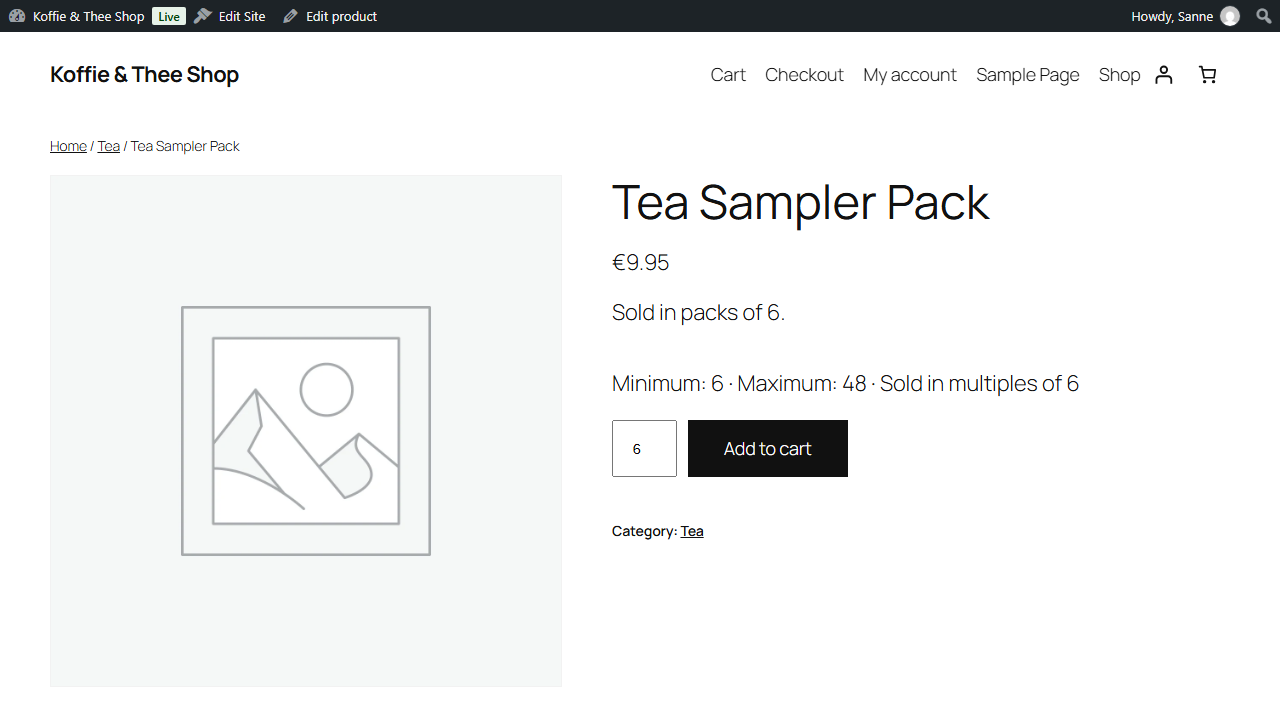The width and height of the screenshot is (1280, 720).
Task: Open the admin bar search magnifier
Action: point(1263,16)
